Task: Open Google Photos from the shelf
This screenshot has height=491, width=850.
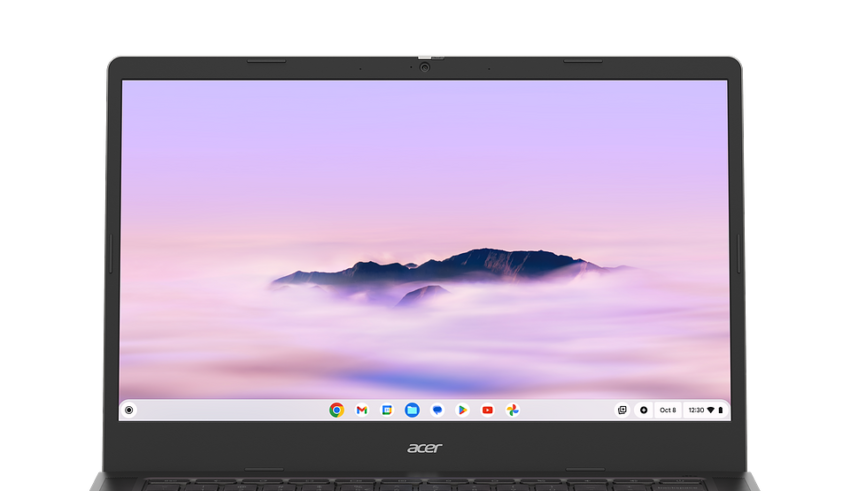Action: (512, 410)
